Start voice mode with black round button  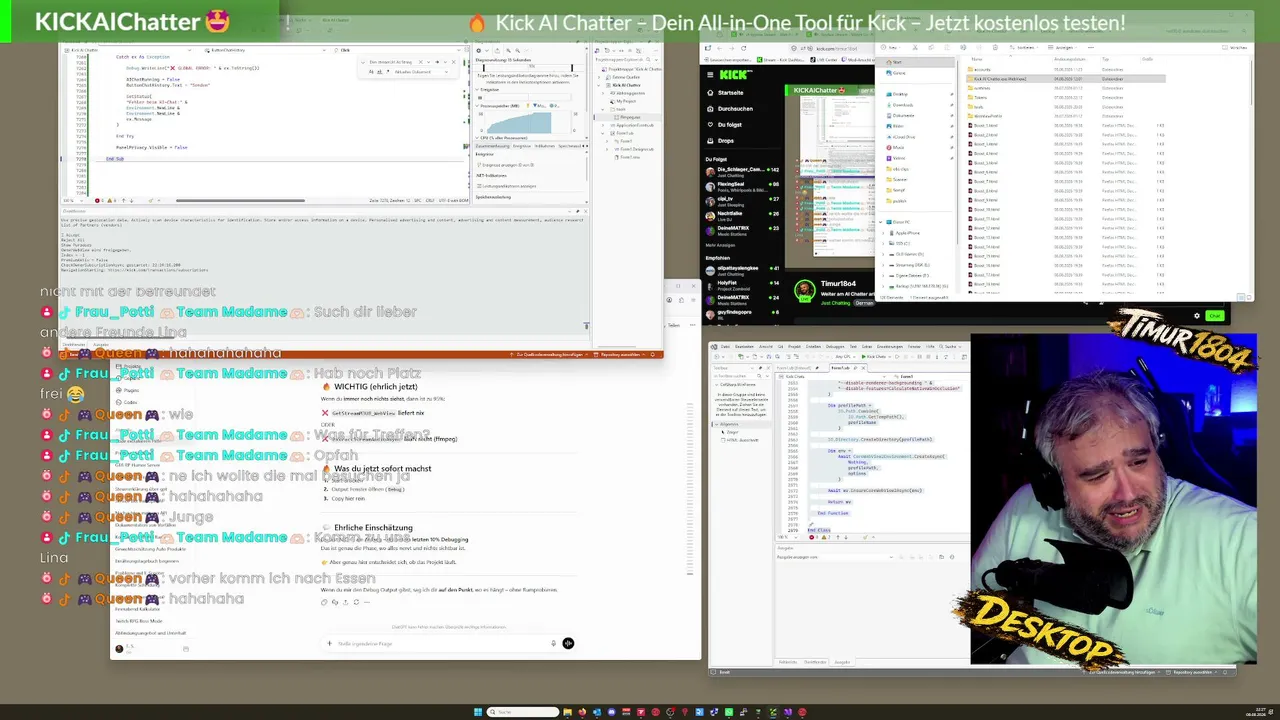click(568, 644)
